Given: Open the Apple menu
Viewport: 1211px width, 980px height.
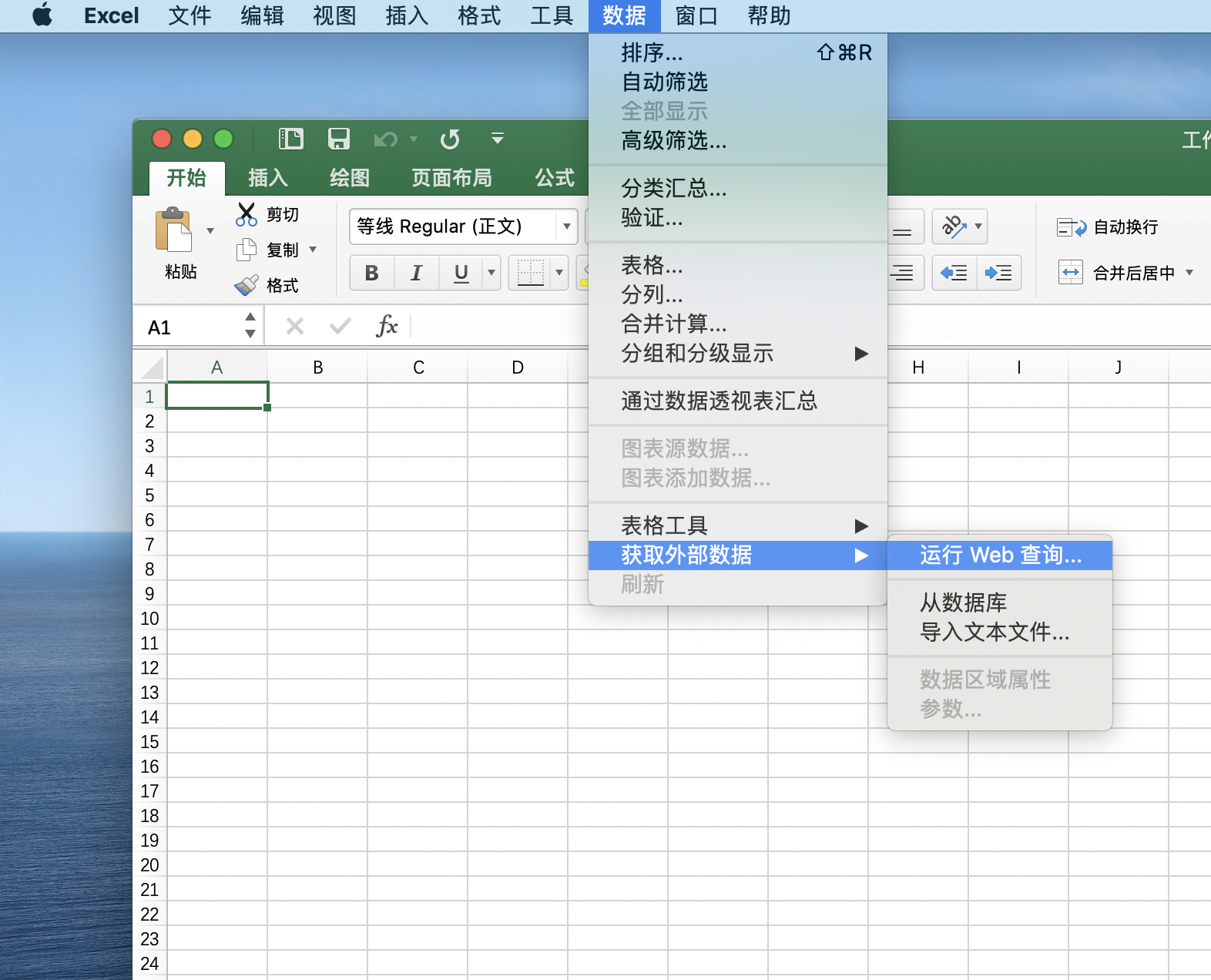Looking at the screenshot, I should click(42, 15).
